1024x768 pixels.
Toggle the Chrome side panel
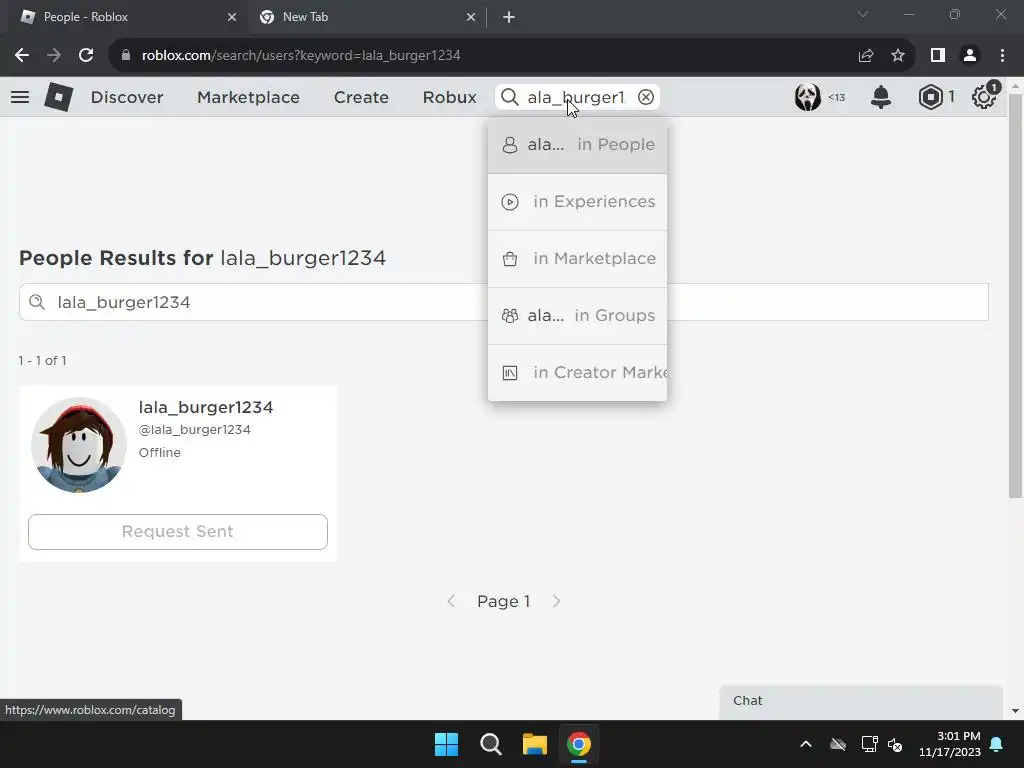click(938, 56)
